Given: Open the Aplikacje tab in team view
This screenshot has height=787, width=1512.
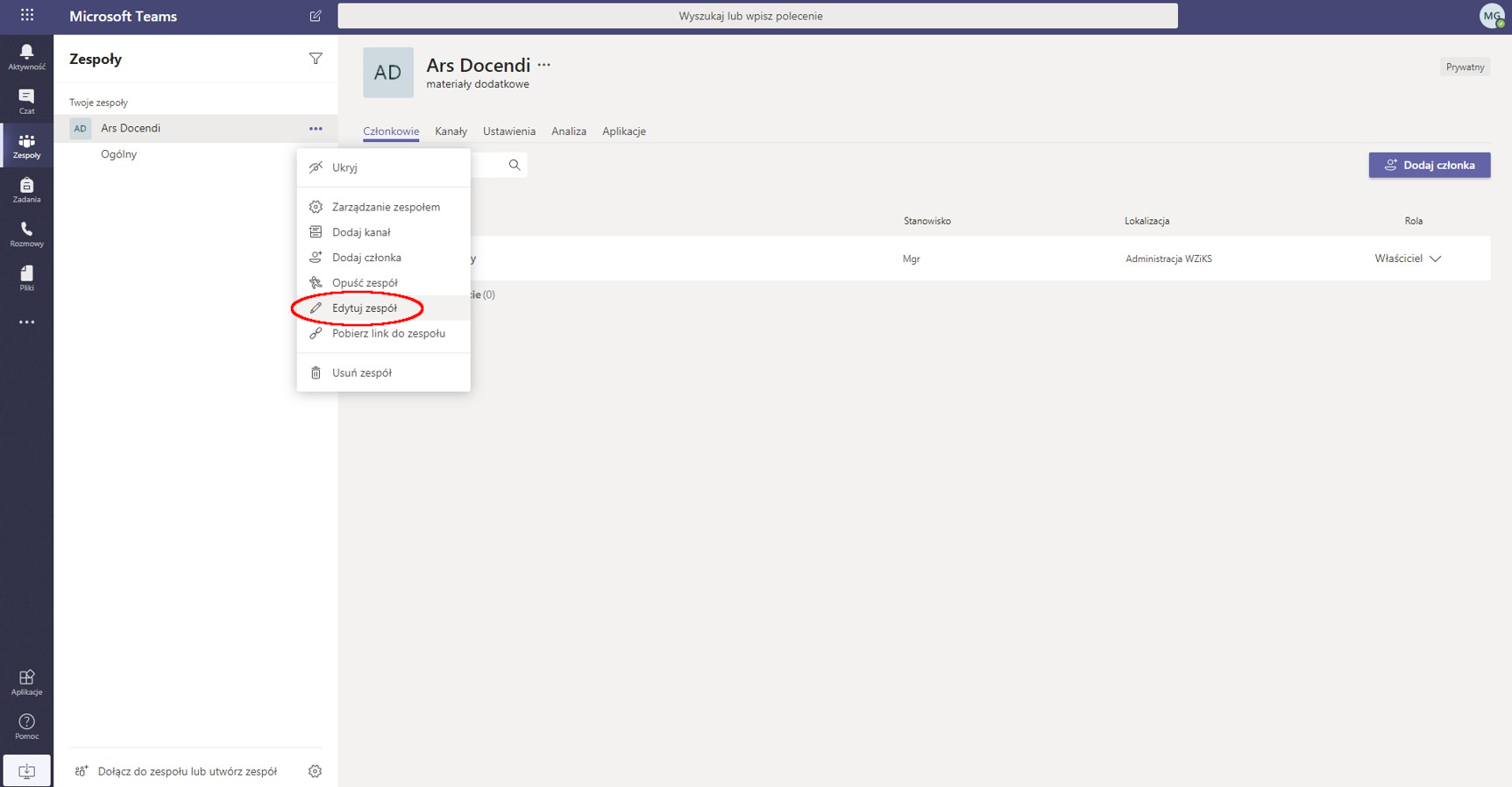Looking at the screenshot, I should point(624,131).
